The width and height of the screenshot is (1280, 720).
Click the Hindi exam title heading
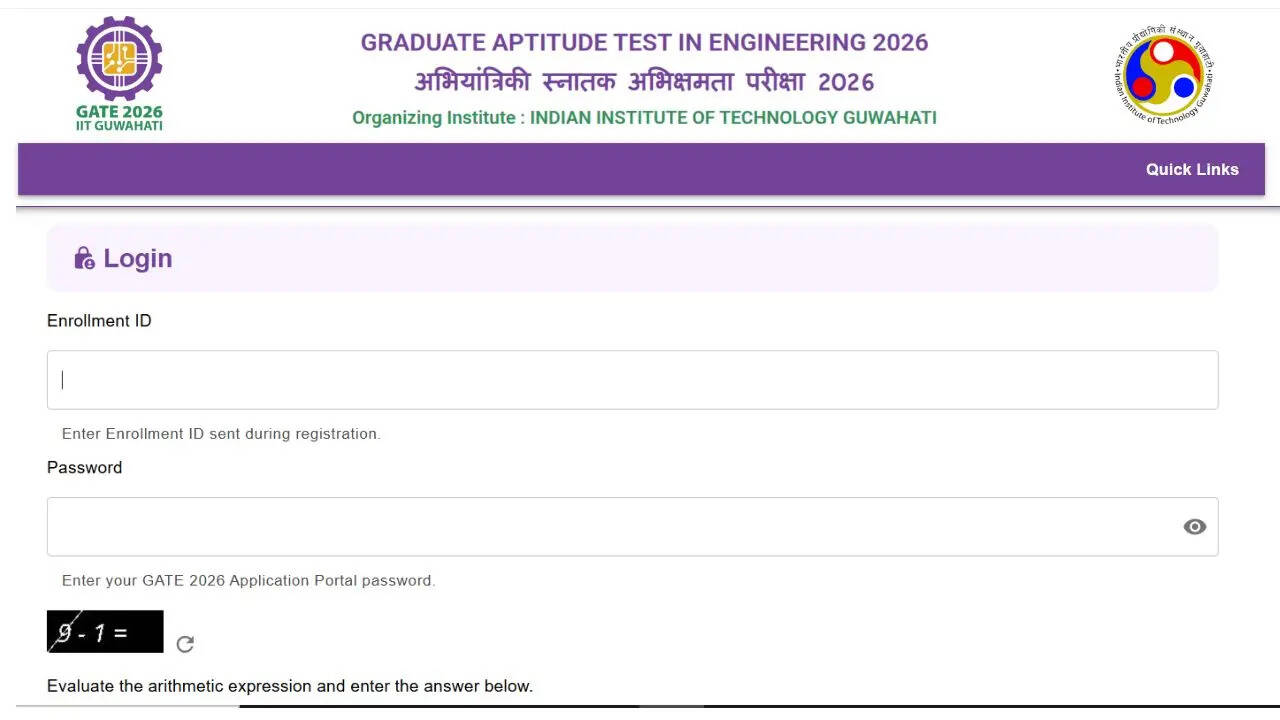pyautogui.click(x=644, y=82)
